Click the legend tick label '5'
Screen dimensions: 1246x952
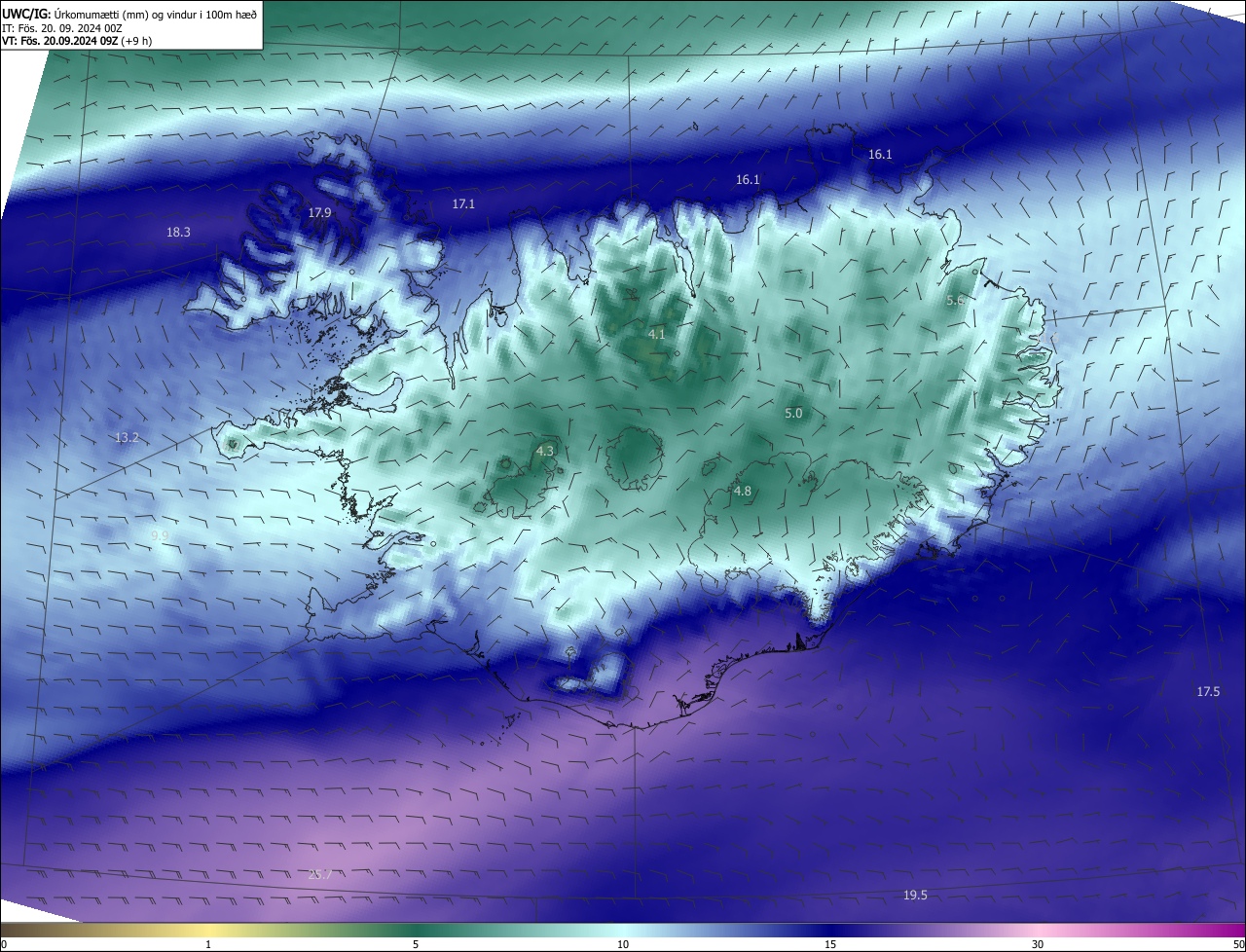tap(416, 944)
